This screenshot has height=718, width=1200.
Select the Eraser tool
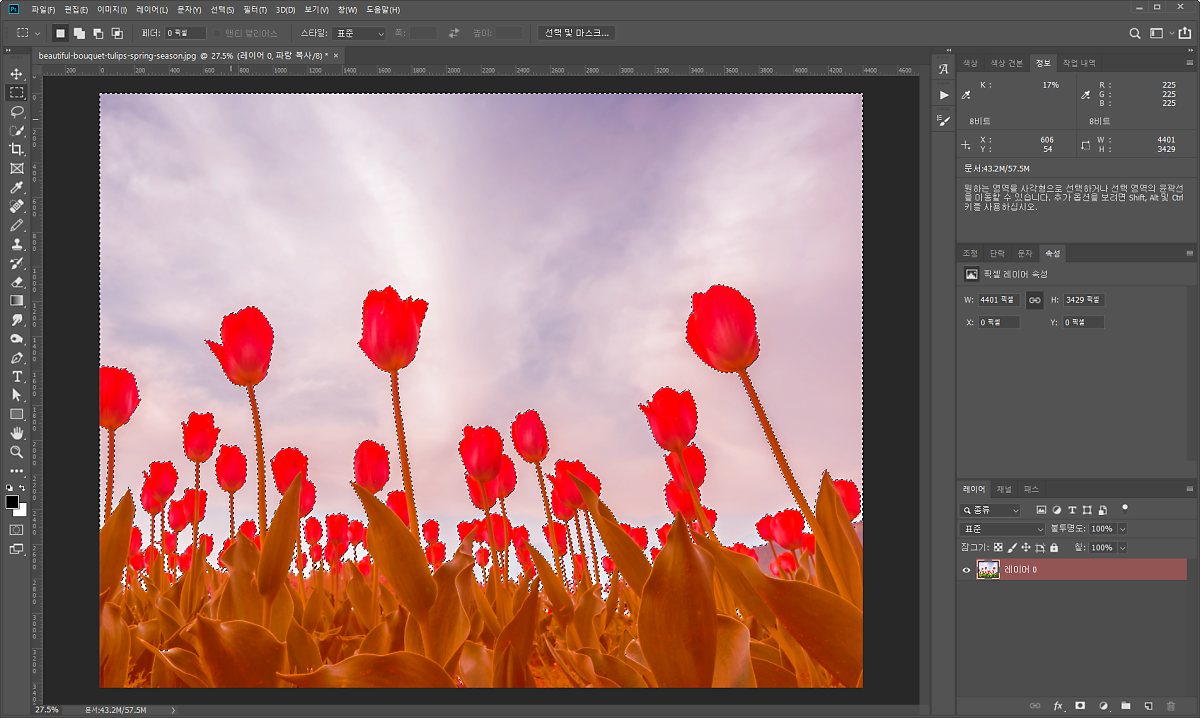pos(17,282)
